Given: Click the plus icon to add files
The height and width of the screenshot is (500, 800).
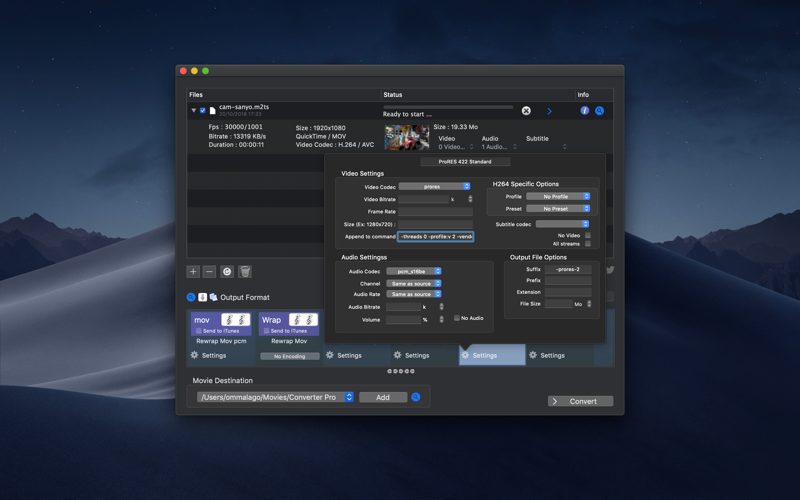Looking at the screenshot, I should (193, 272).
